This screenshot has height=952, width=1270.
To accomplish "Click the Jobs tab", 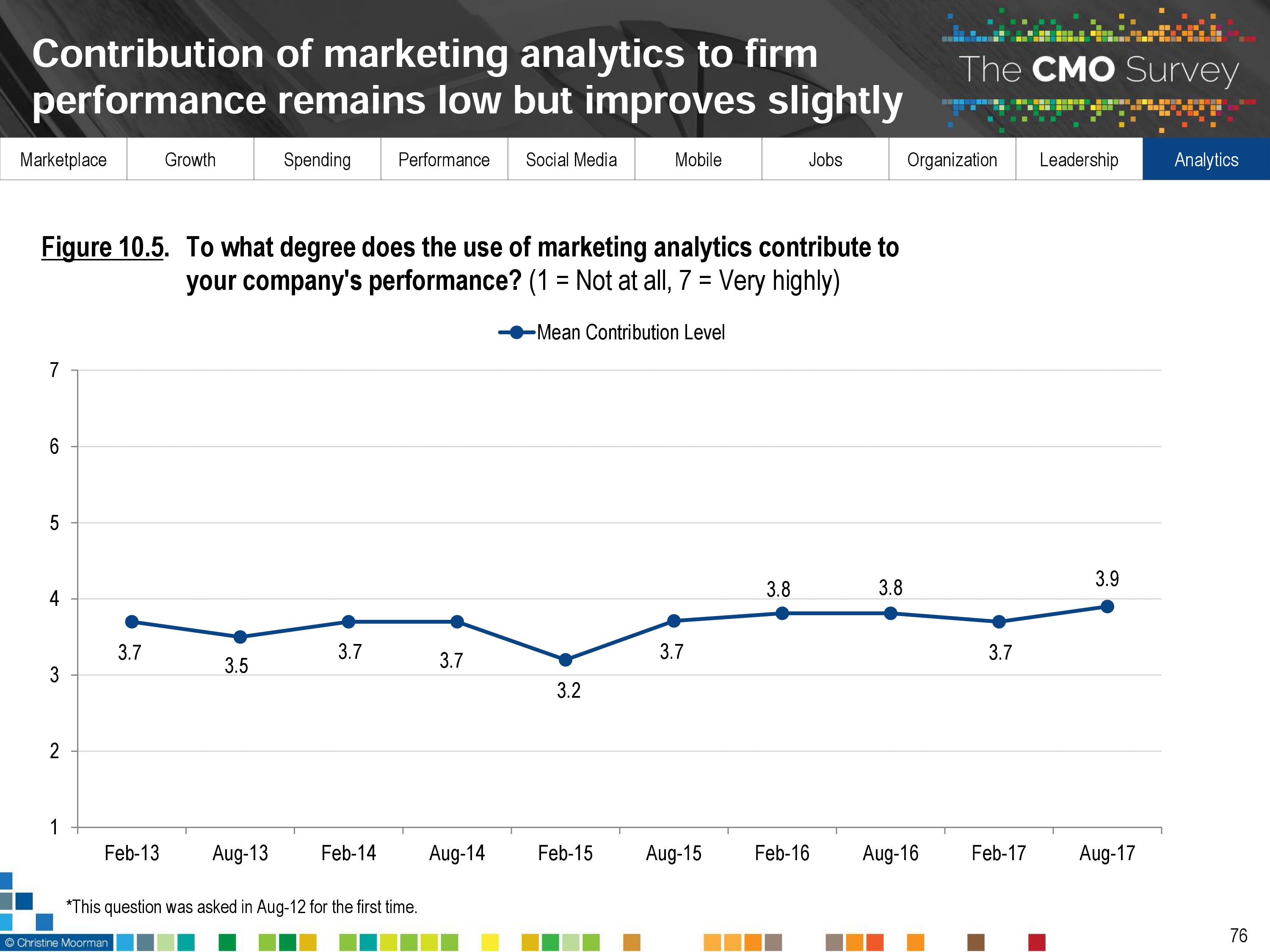I will coord(825,160).
